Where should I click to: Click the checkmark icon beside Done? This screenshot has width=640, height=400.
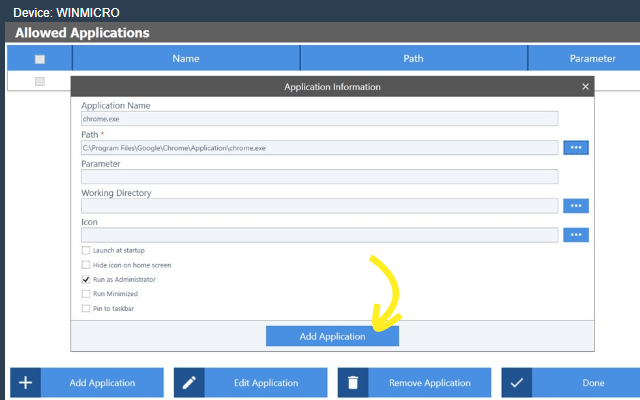(517, 383)
